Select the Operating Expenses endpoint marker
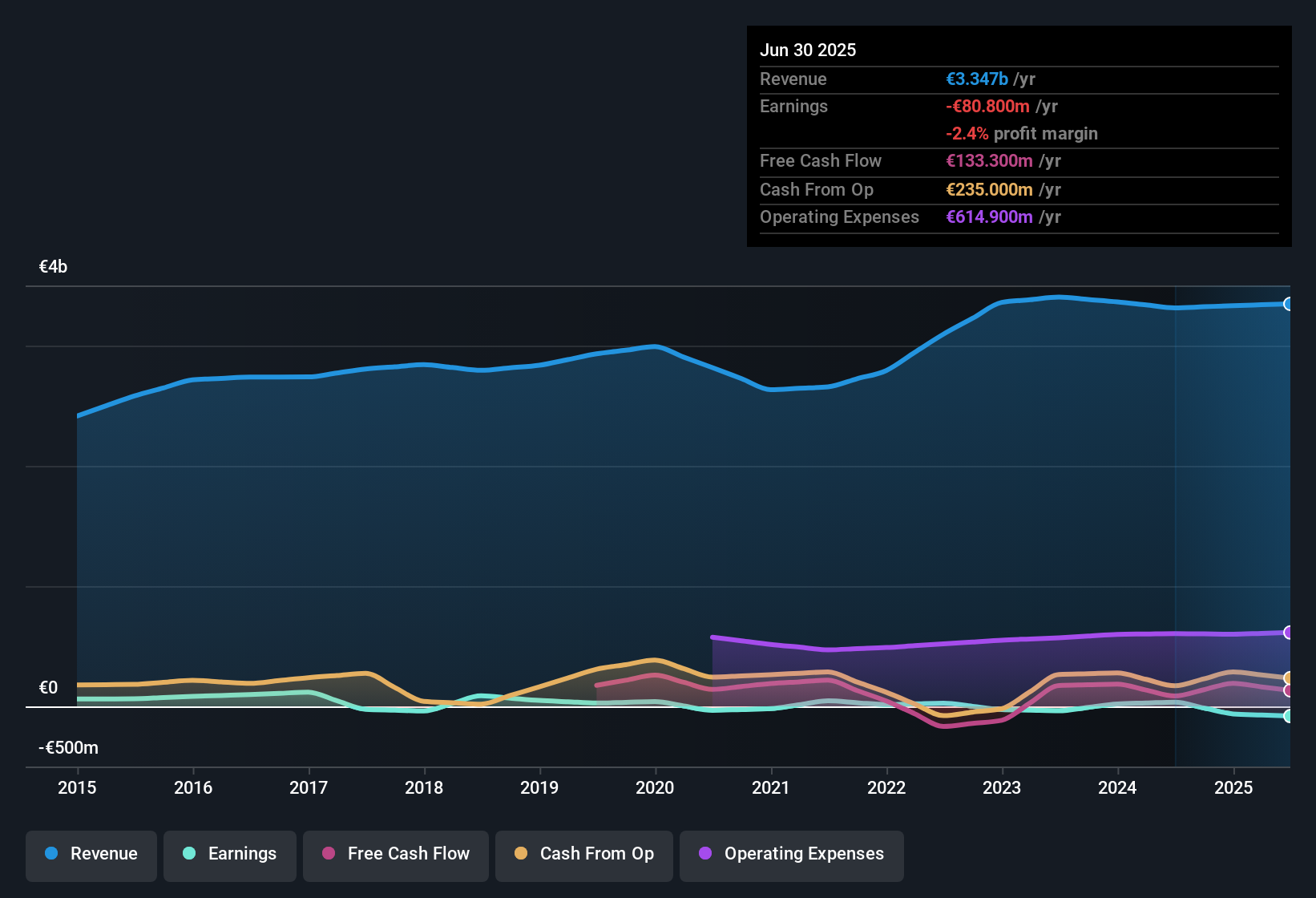 coord(1288,633)
